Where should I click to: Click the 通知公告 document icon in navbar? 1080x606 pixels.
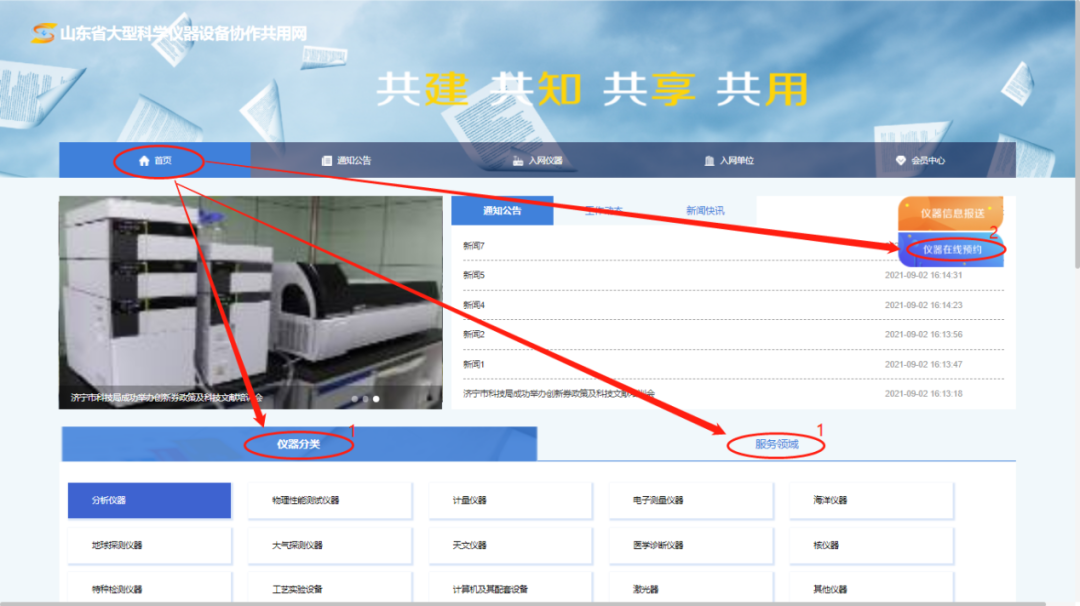(326, 160)
